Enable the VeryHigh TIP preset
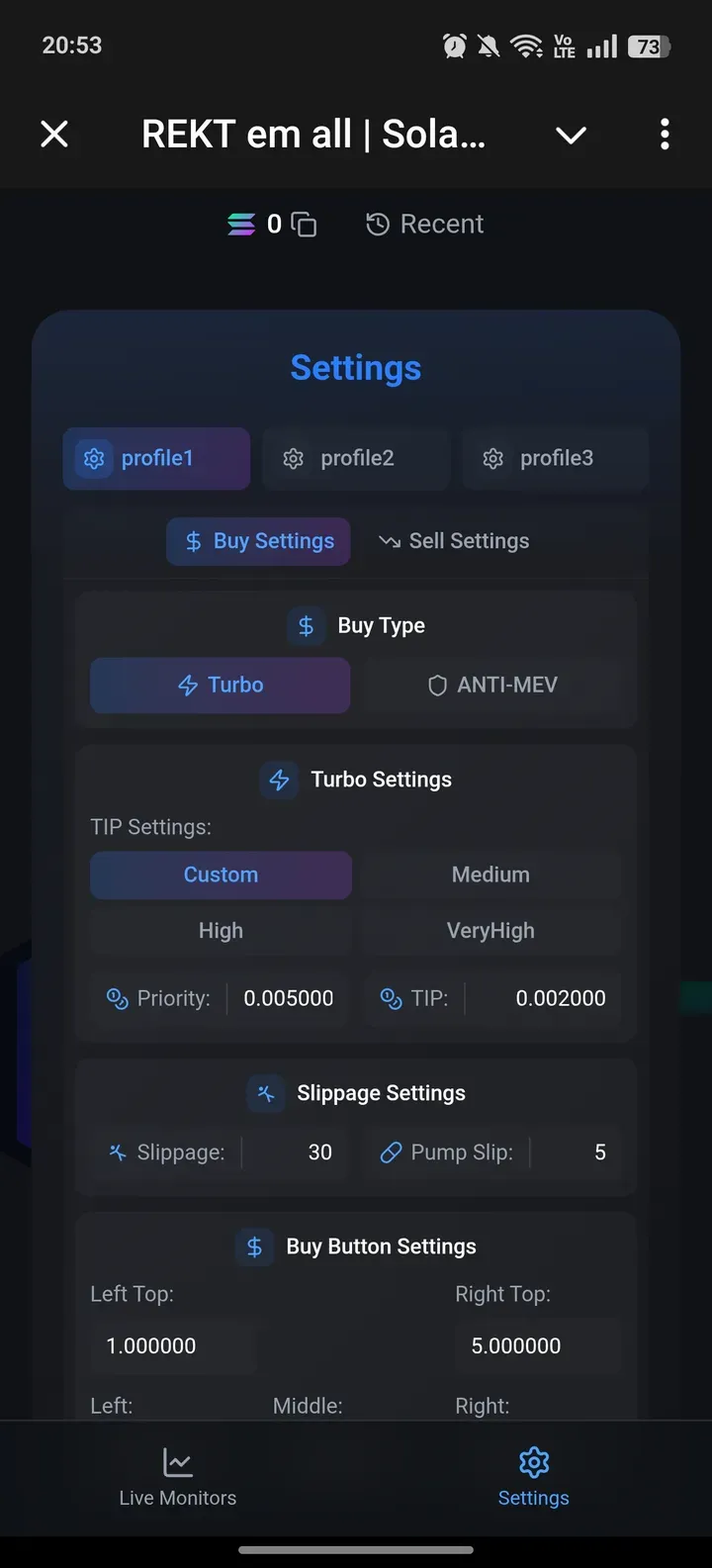 coord(490,931)
